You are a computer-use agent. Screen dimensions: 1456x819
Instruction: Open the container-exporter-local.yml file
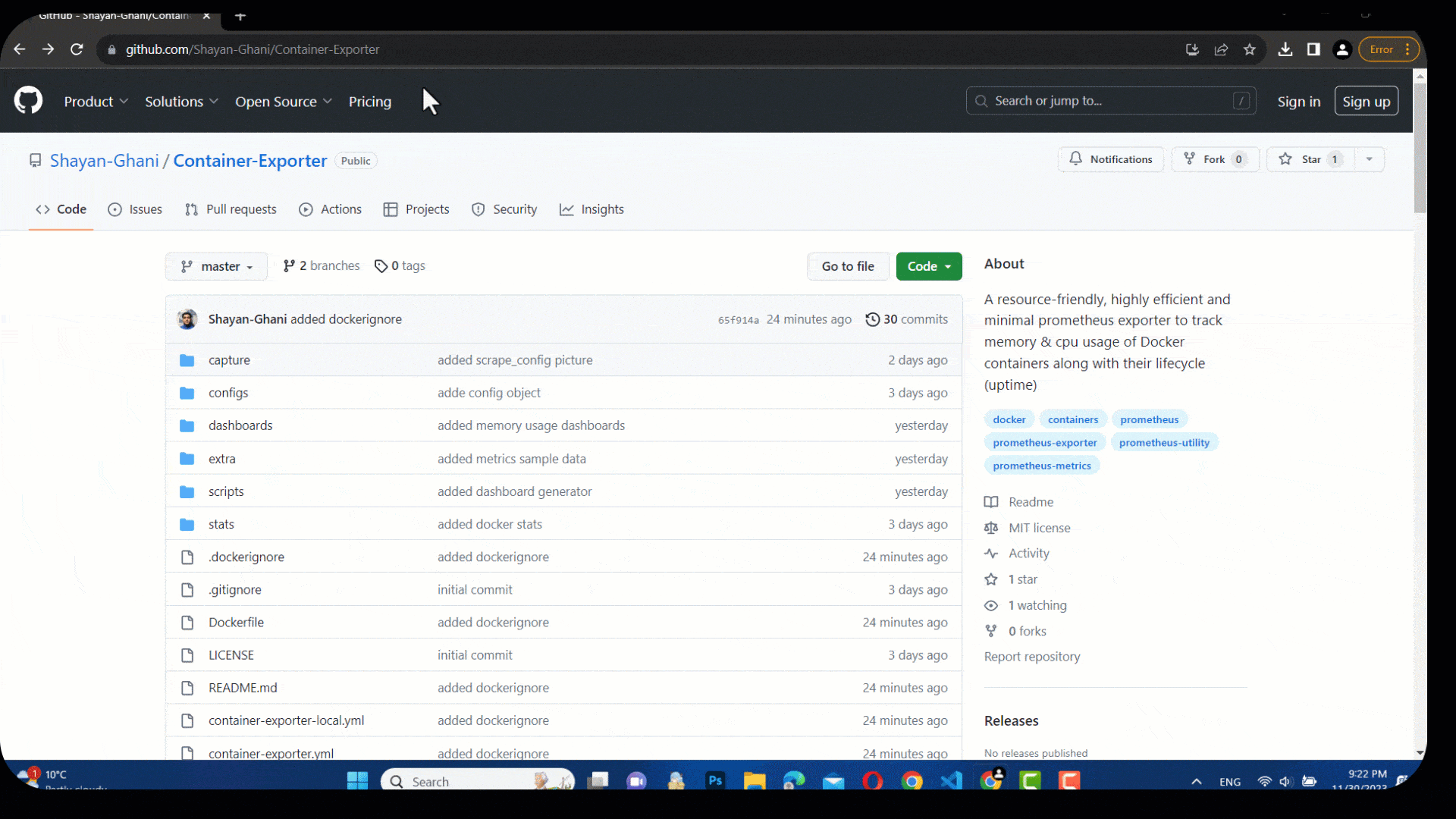click(x=286, y=720)
